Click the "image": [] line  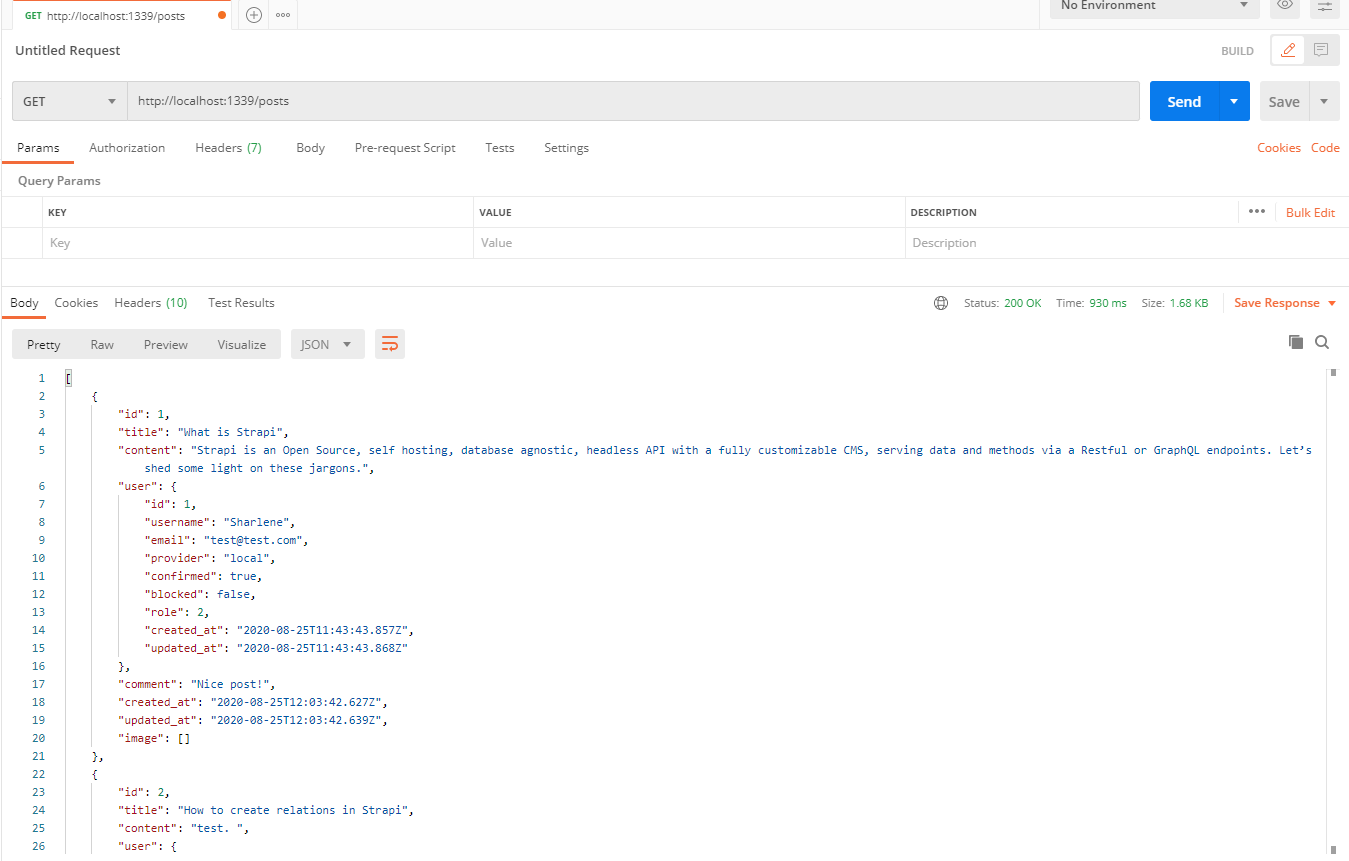click(154, 738)
